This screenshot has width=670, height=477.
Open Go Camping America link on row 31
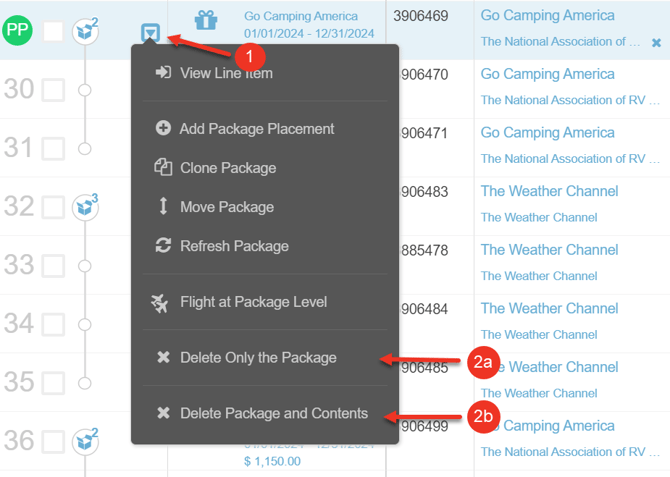pos(547,132)
